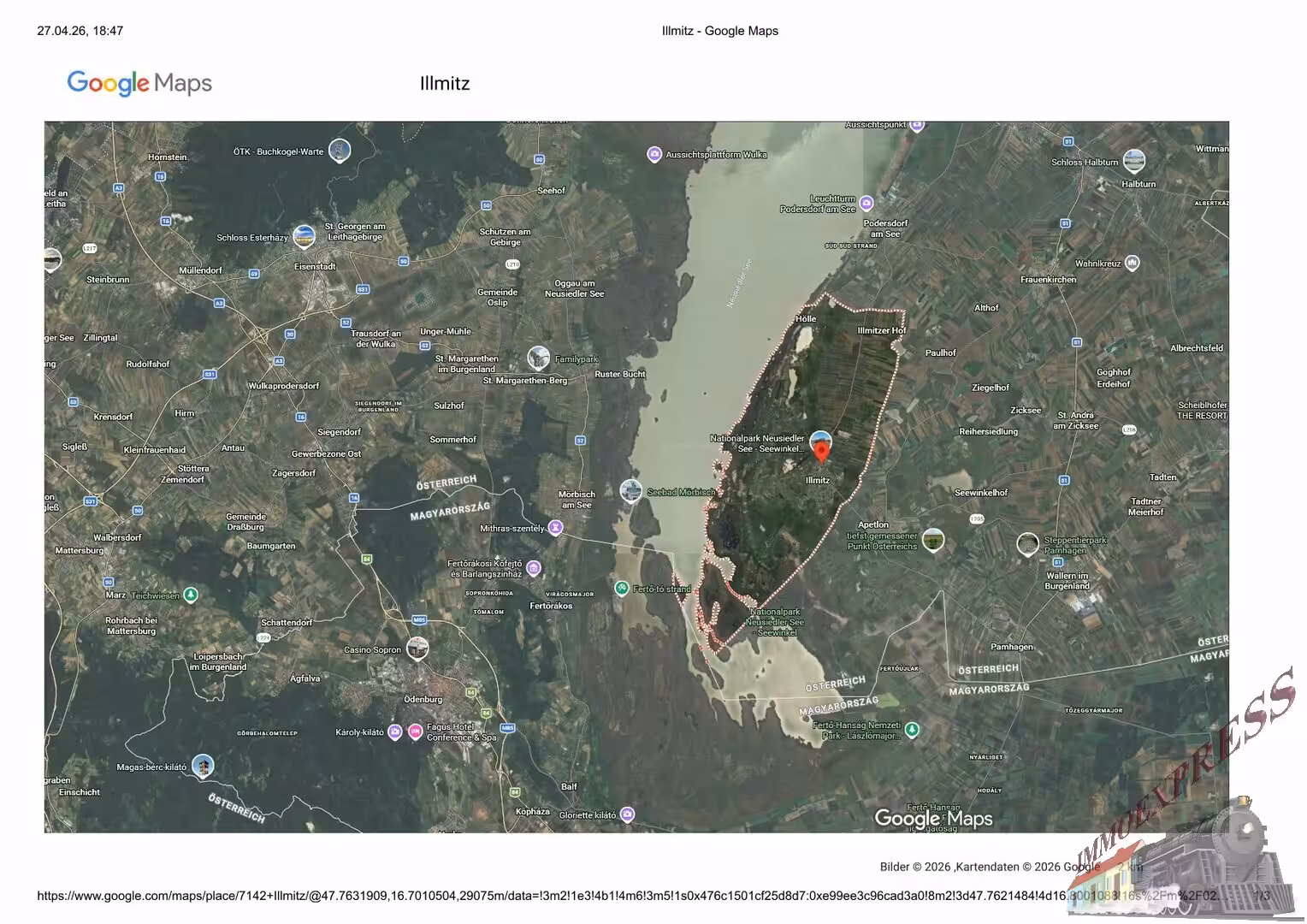Select the 'St. Margarethen im Burgenland' label
The image size is (1307, 924).
click(467, 364)
